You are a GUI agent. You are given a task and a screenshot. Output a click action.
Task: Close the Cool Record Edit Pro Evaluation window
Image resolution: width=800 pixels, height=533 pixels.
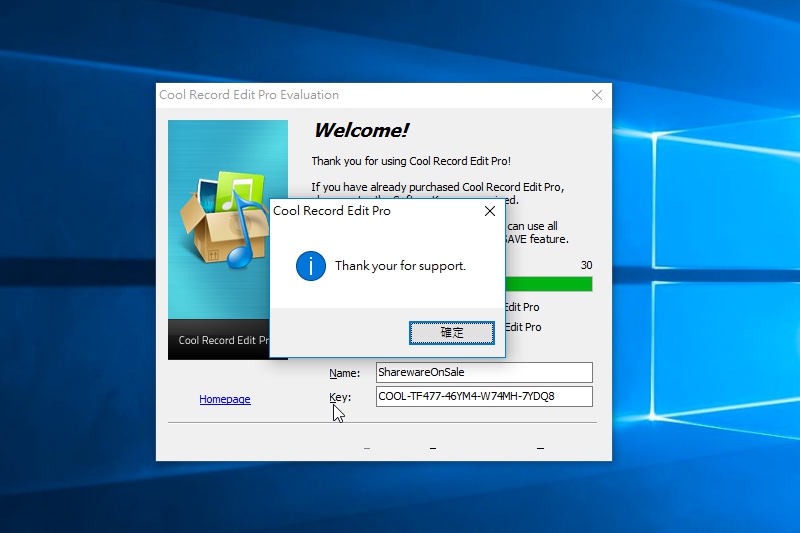597,95
